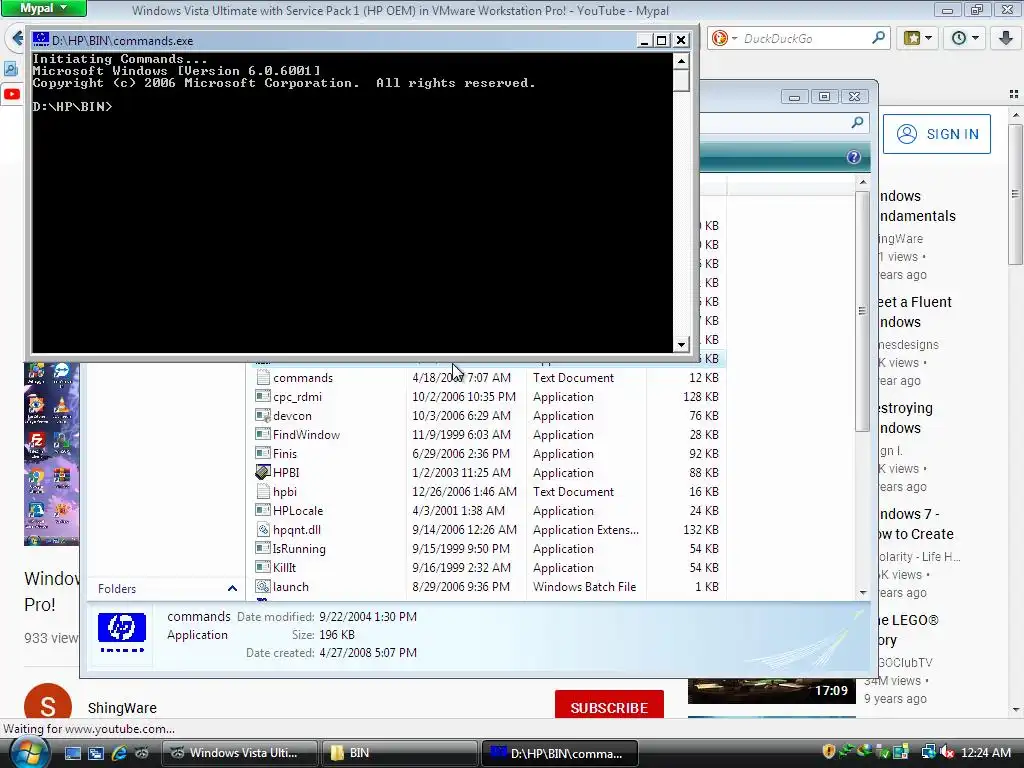The image size is (1024, 768).
Task: Click the HPBI application icon
Action: (263, 472)
